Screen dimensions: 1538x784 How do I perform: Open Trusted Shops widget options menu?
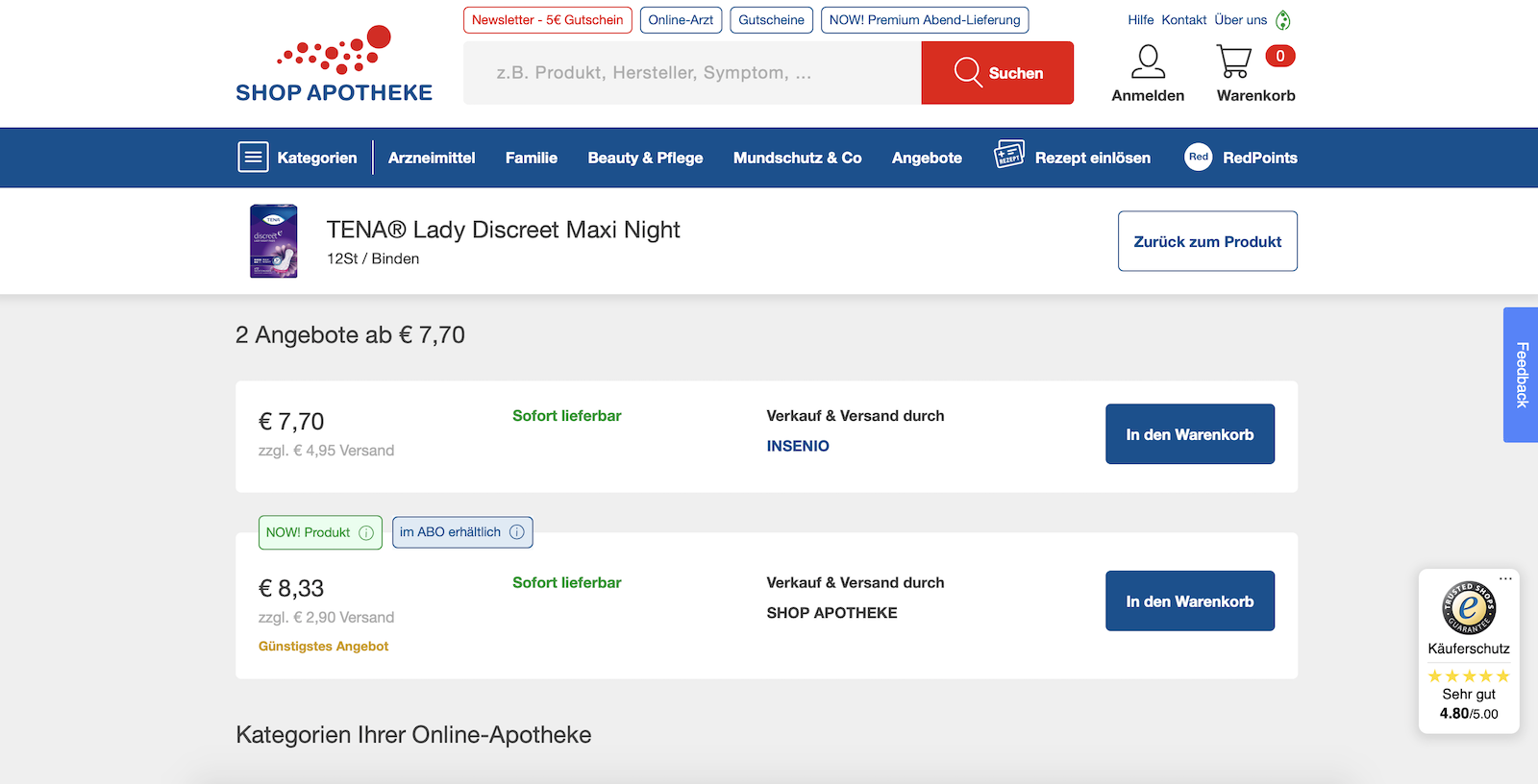pos(1505,578)
